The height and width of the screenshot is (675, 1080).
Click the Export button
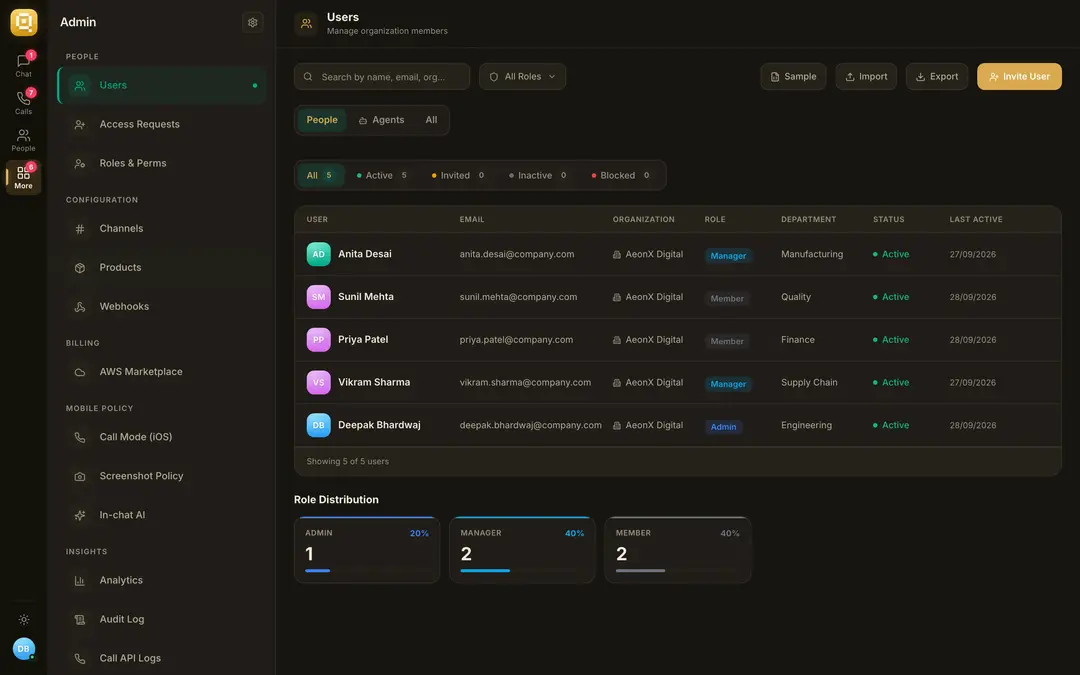click(937, 76)
